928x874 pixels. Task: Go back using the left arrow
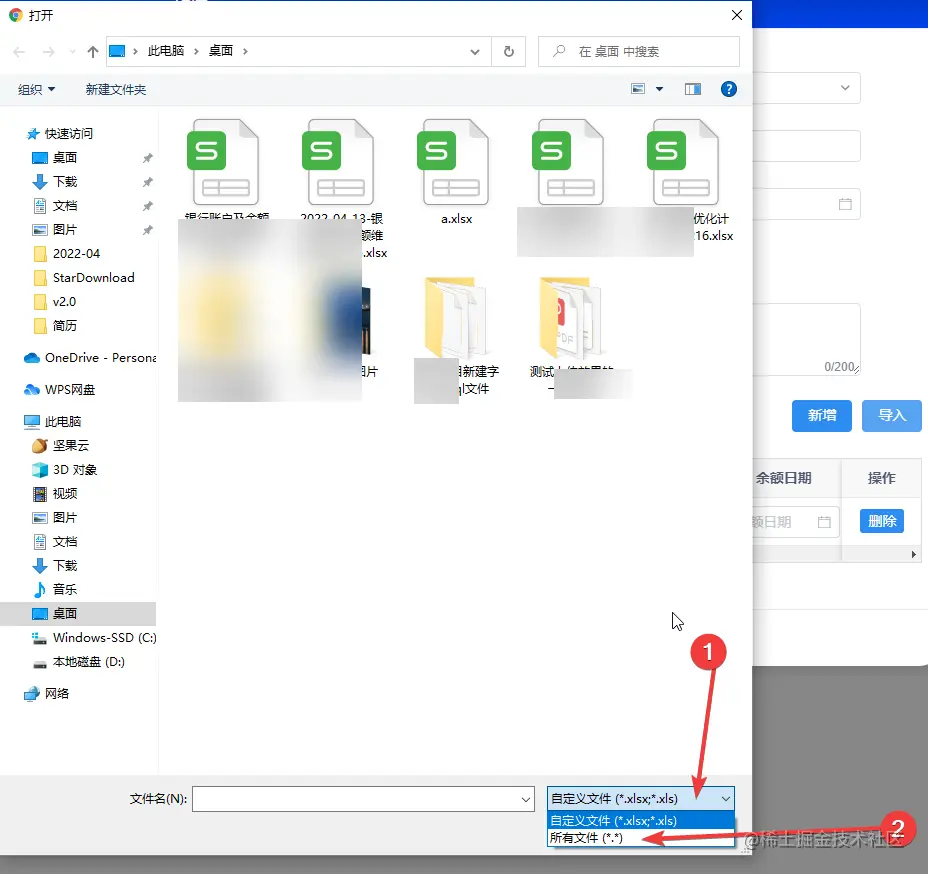click(19, 52)
